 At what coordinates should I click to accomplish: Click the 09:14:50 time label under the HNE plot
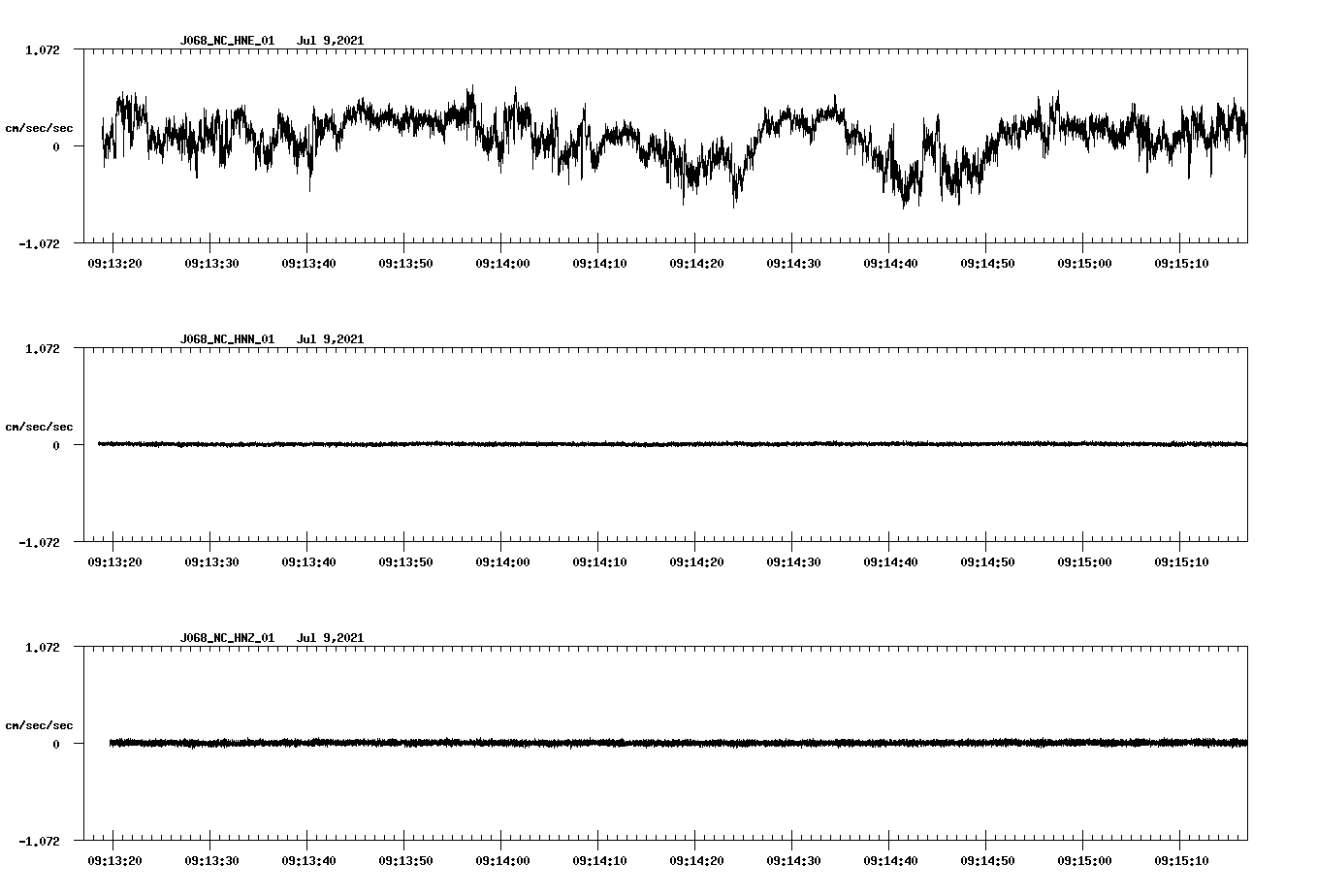point(987,263)
